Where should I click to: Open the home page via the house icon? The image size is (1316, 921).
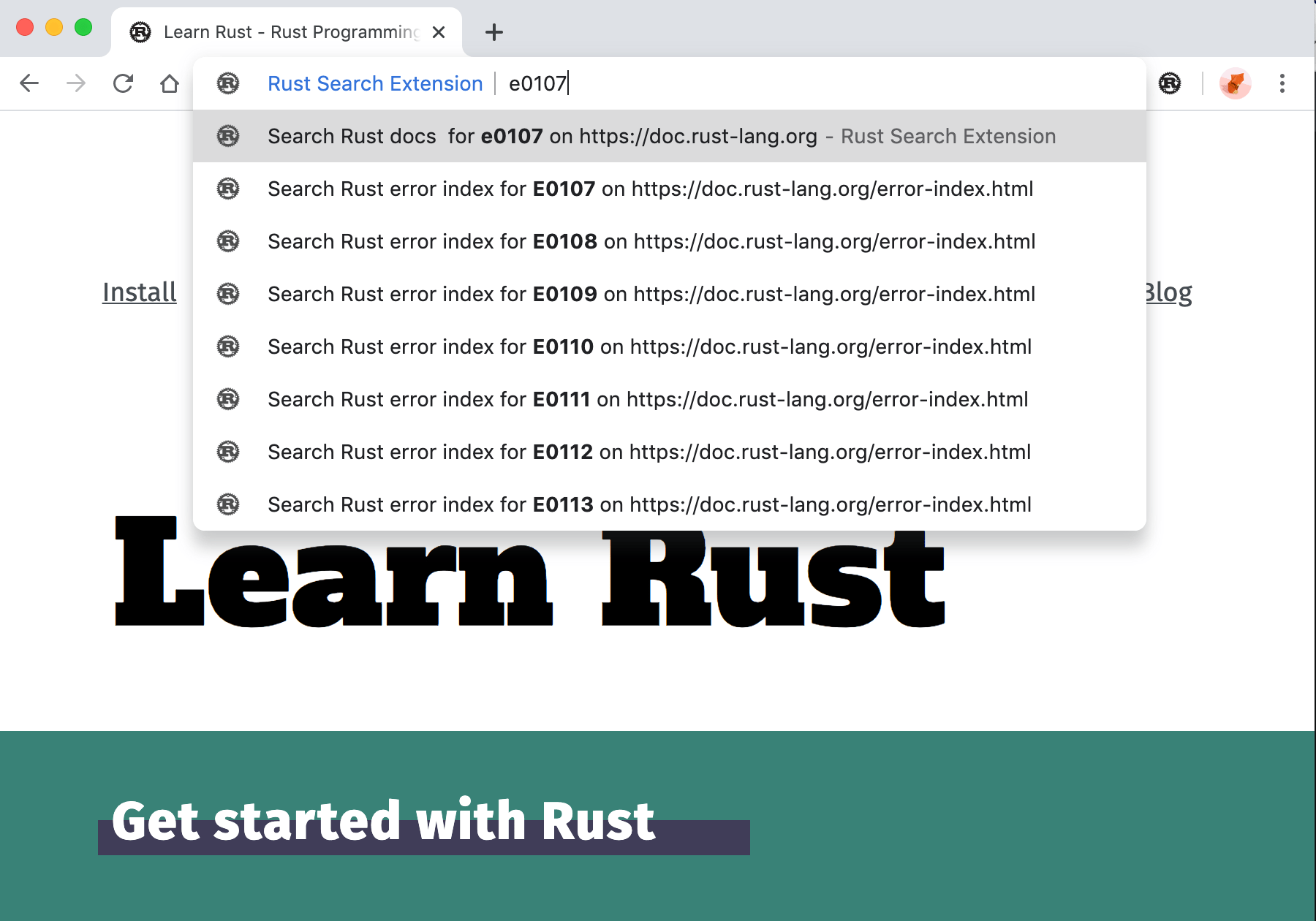pos(170,83)
